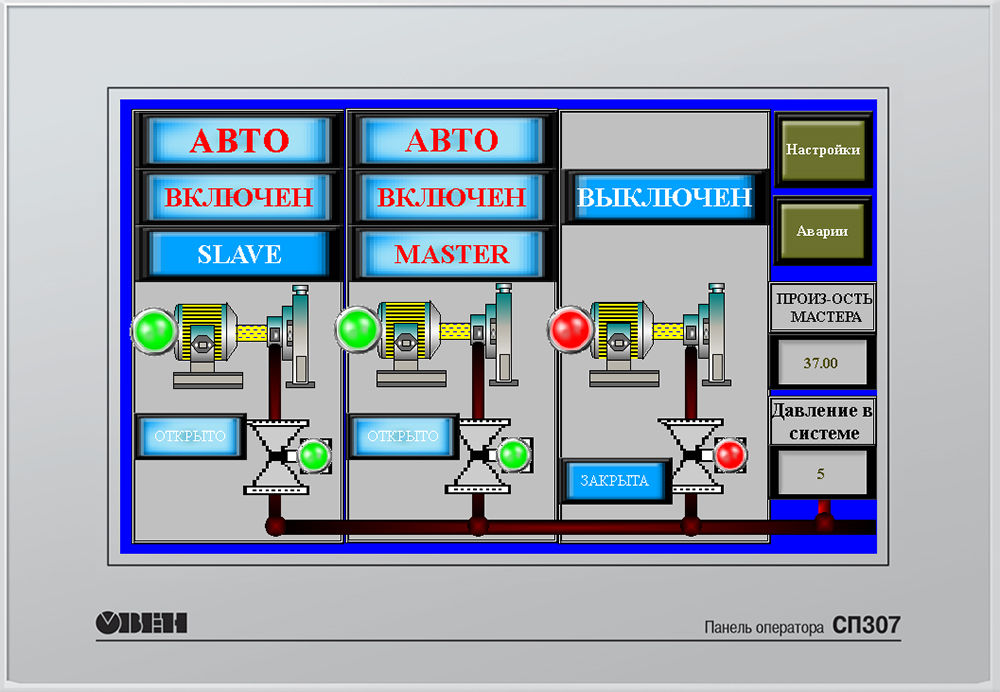Open the Аварии alarms screen
The height and width of the screenshot is (692, 1000).
tap(823, 231)
